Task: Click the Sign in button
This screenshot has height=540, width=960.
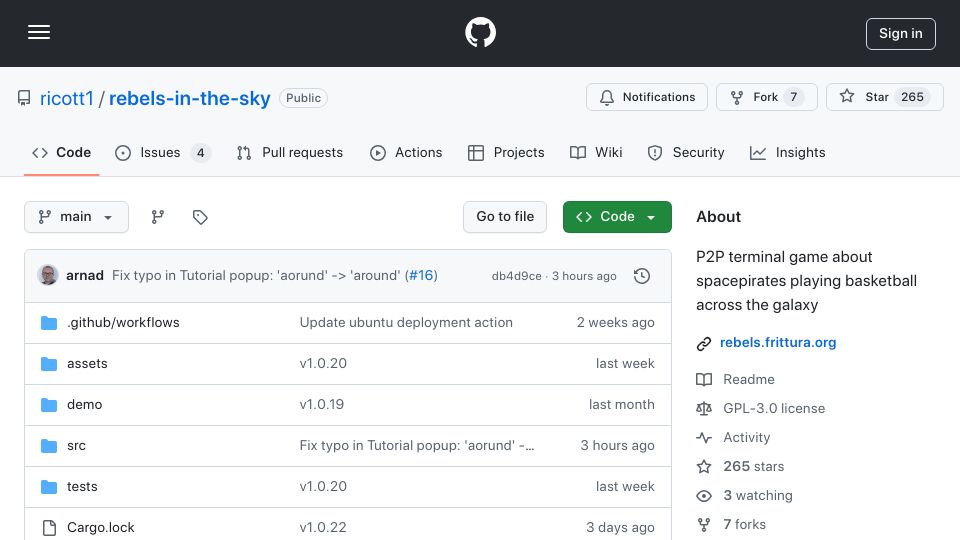Action: 901,34
